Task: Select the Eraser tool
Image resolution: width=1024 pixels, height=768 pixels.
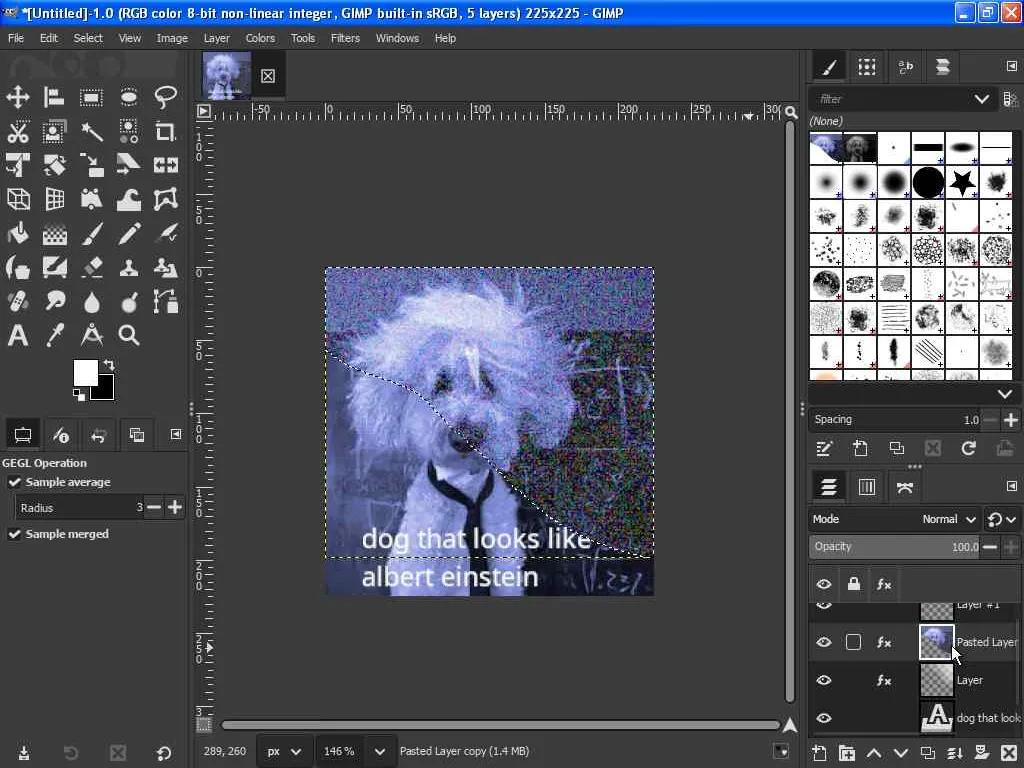Action: click(92, 267)
